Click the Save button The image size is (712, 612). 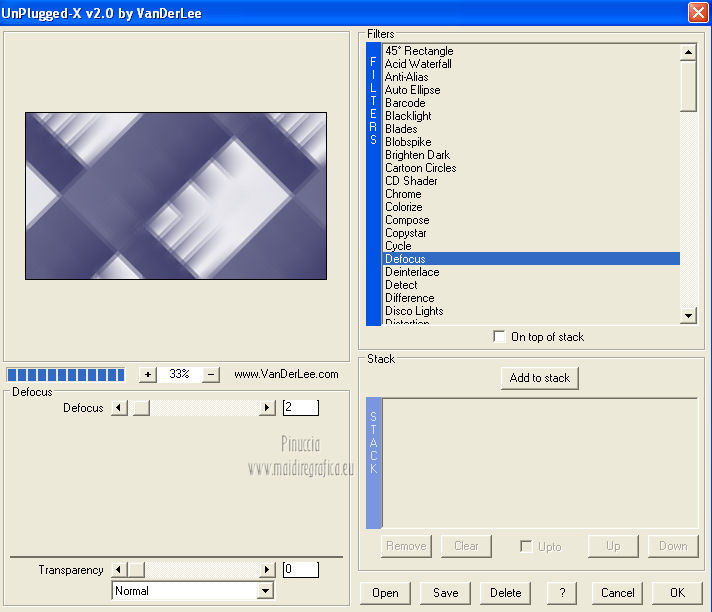click(x=445, y=593)
